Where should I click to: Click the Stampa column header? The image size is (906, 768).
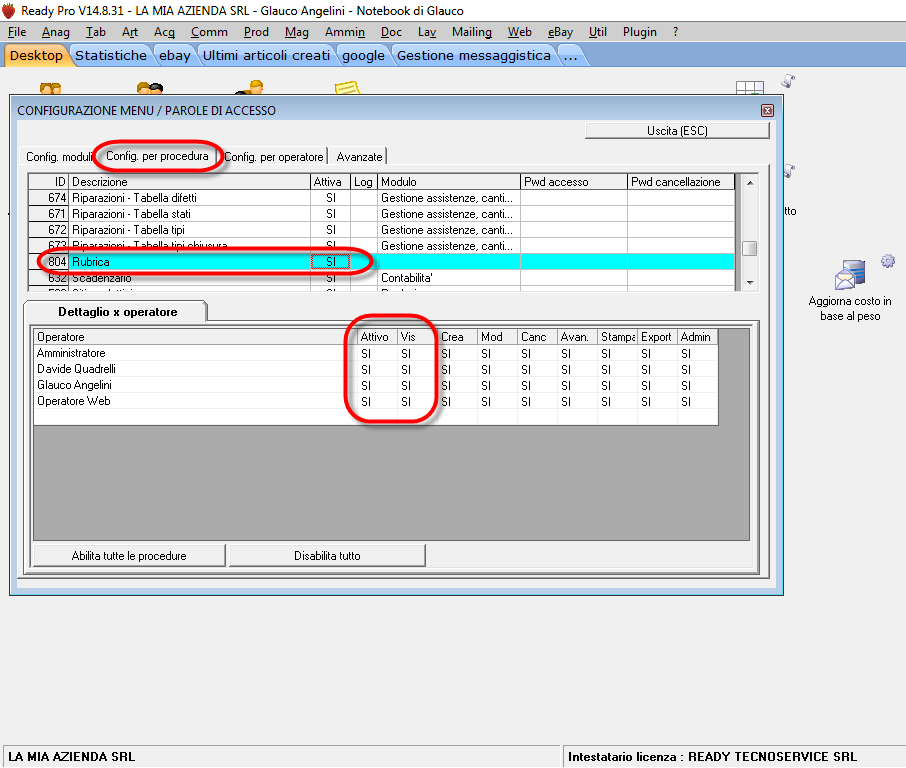(617, 337)
